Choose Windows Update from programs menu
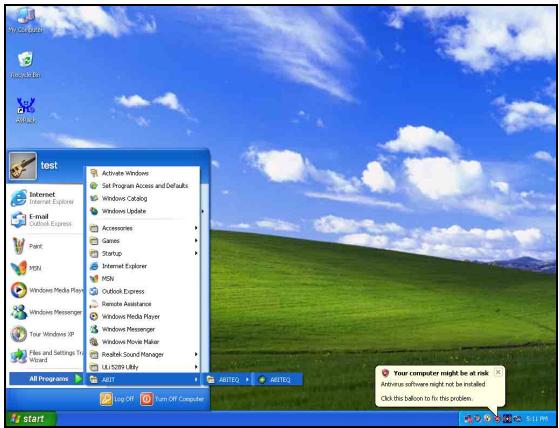The width and height of the screenshot is (559, 428). [143, 211]
